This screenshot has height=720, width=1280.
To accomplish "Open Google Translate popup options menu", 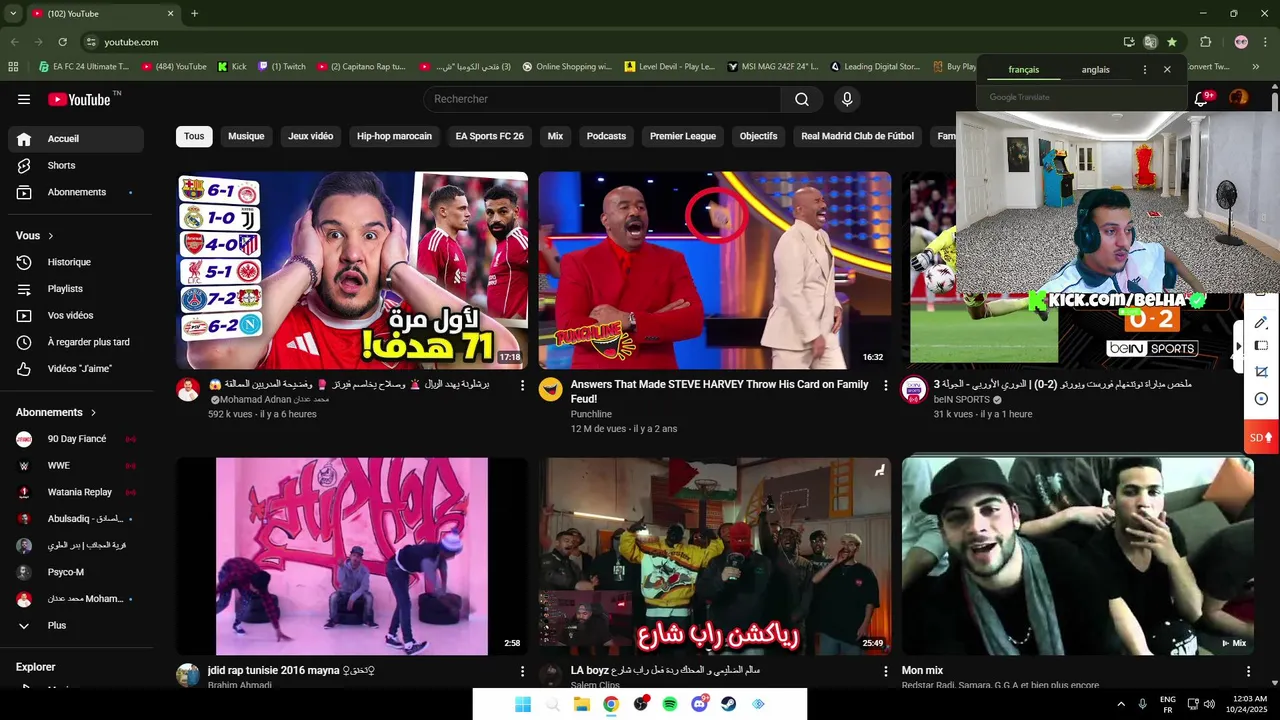I will coord(1145,70).
